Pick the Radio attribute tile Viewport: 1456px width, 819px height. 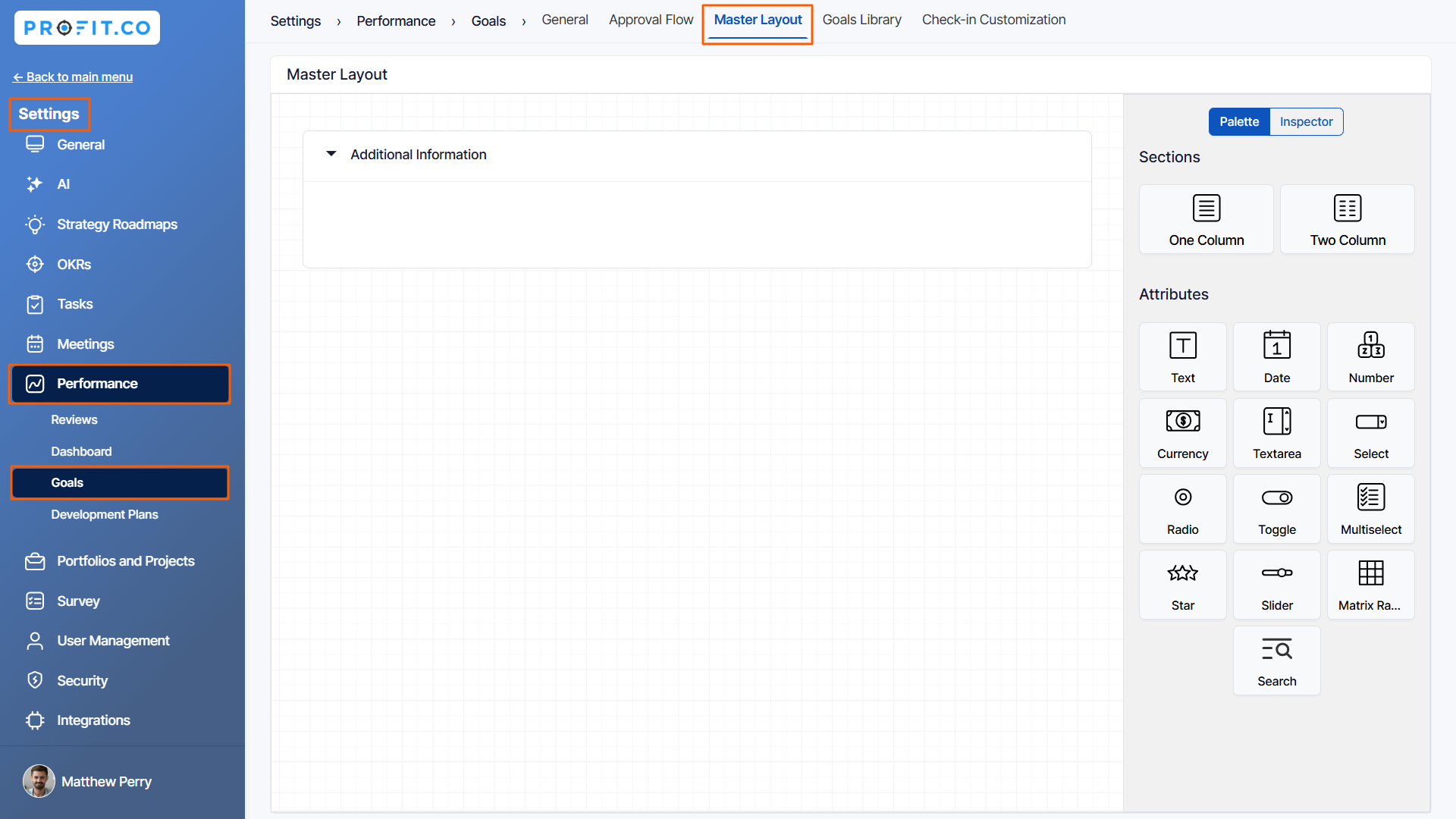[x=1182, y=509]
